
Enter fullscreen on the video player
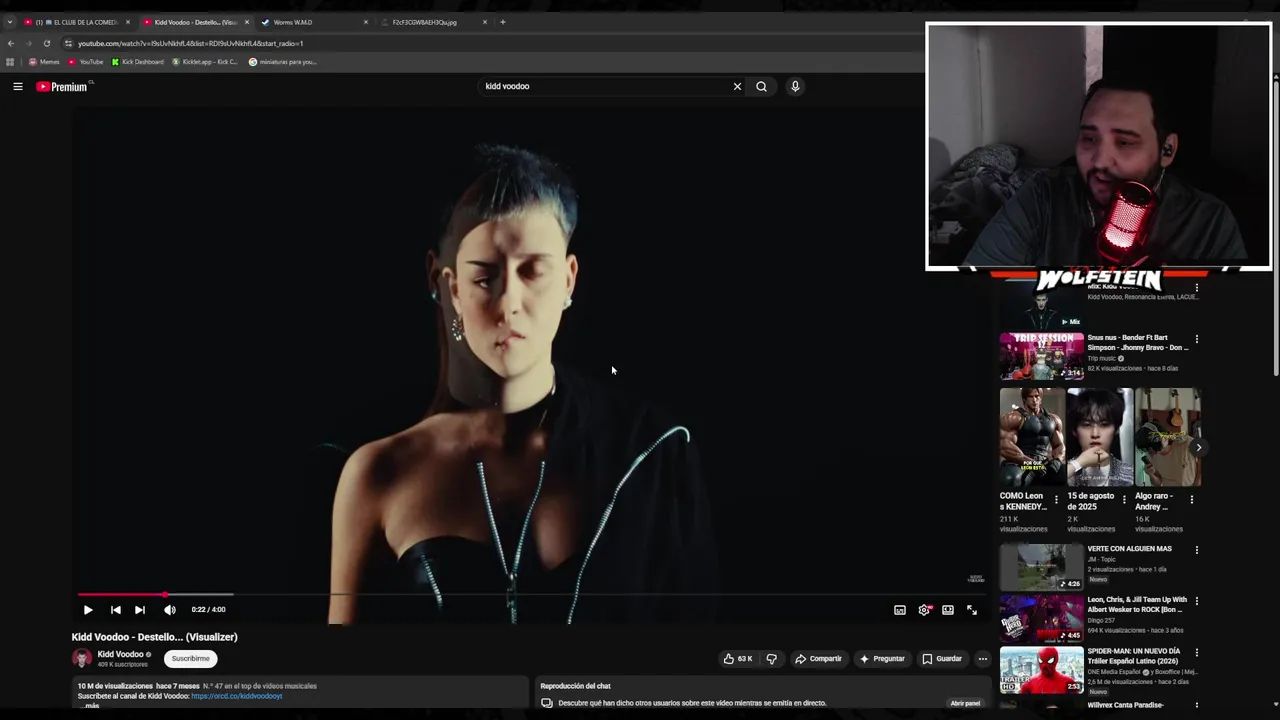pyautogui.click(x=972, y=610)
